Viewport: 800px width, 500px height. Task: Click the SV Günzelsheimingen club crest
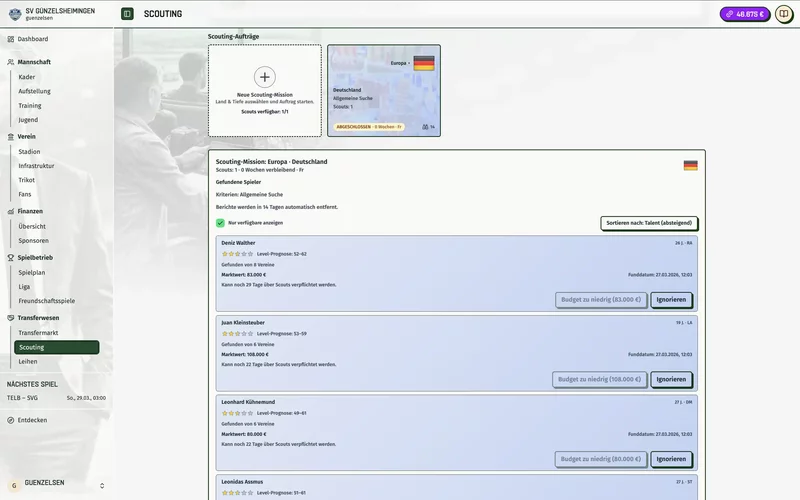coord(12,14)
